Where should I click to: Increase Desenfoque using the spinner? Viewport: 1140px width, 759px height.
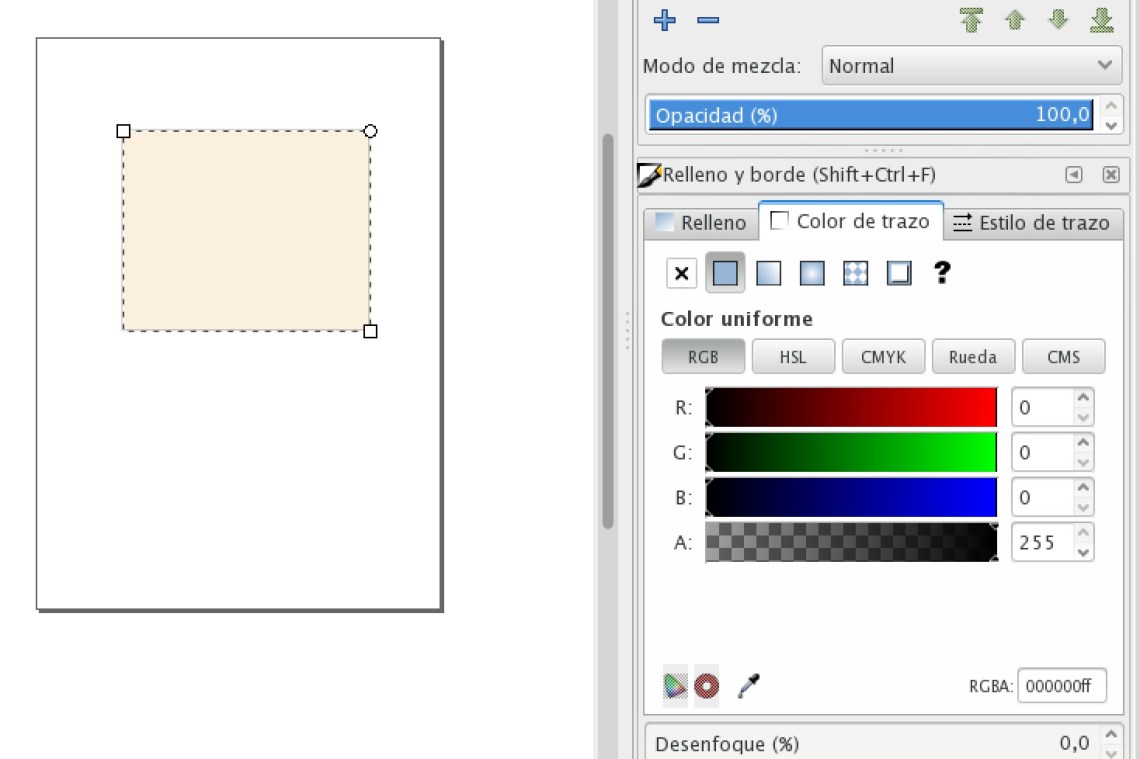1110,737
